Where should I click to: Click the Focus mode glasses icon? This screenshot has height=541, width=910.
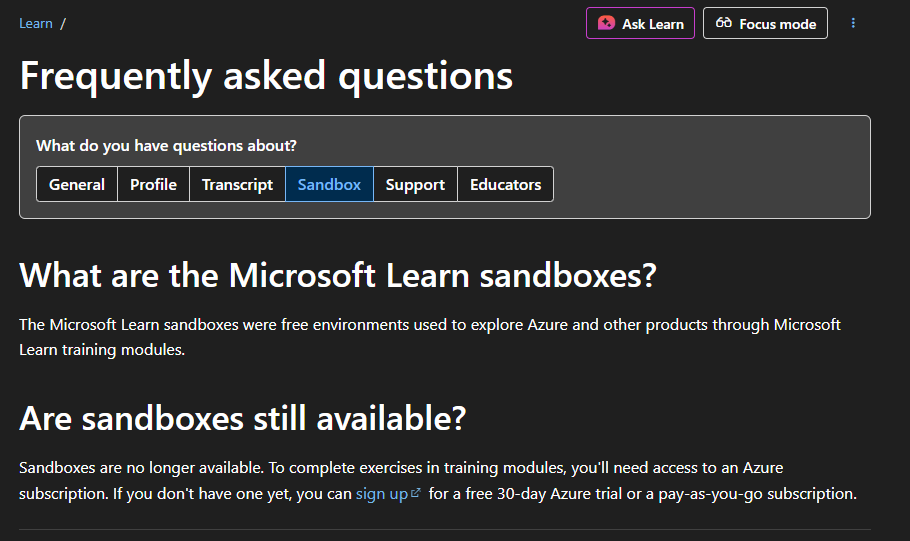tap(724, 23)
